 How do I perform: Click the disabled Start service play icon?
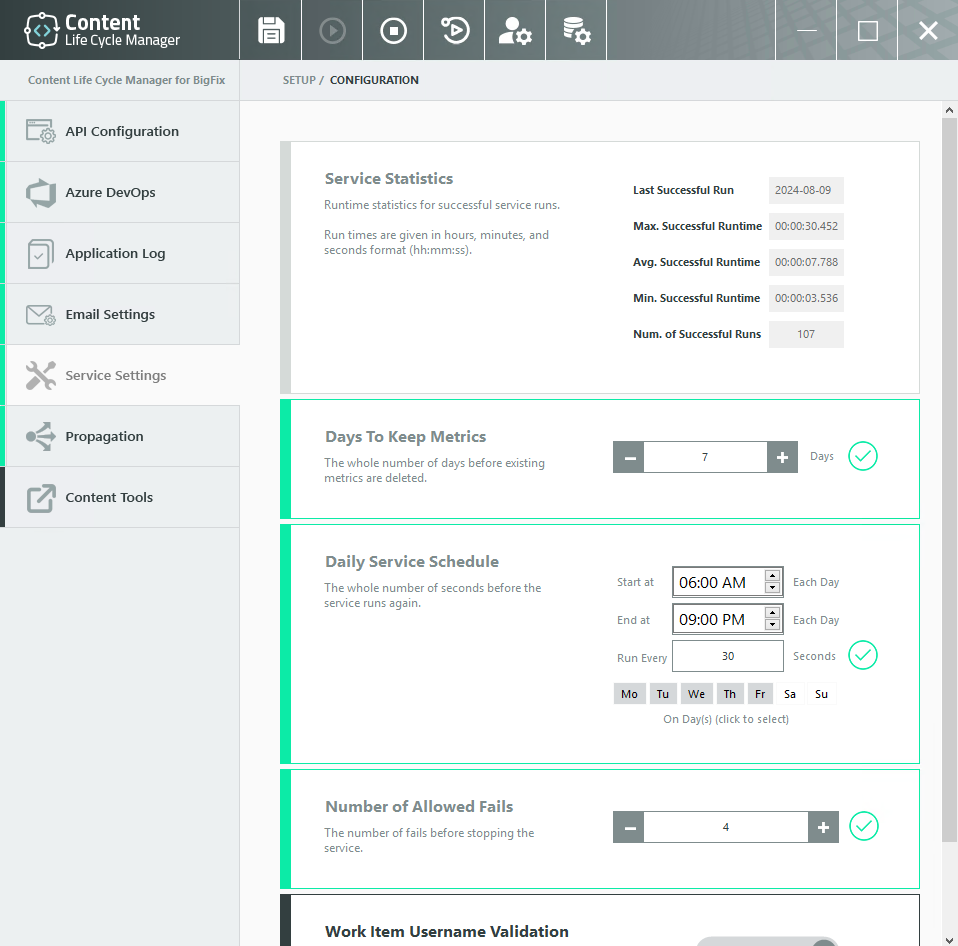click(x=332, y=30)
